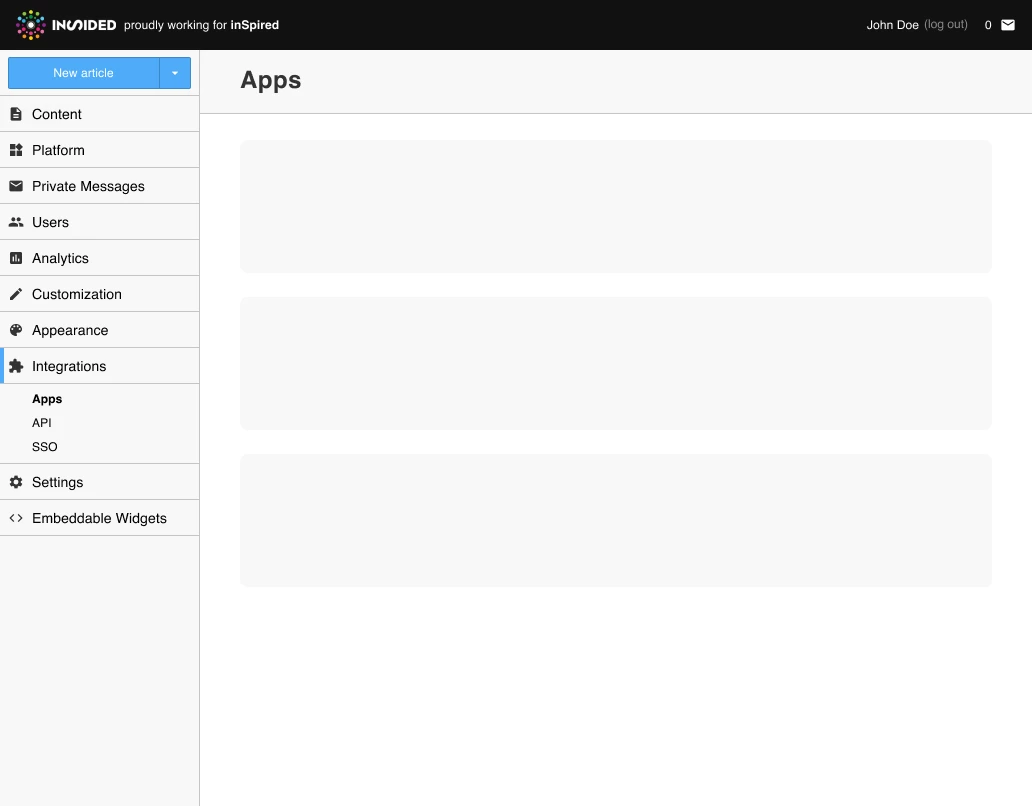1032x806 pixels.
Task: Select the SSO submenu item
Action: tap(45, 447)
